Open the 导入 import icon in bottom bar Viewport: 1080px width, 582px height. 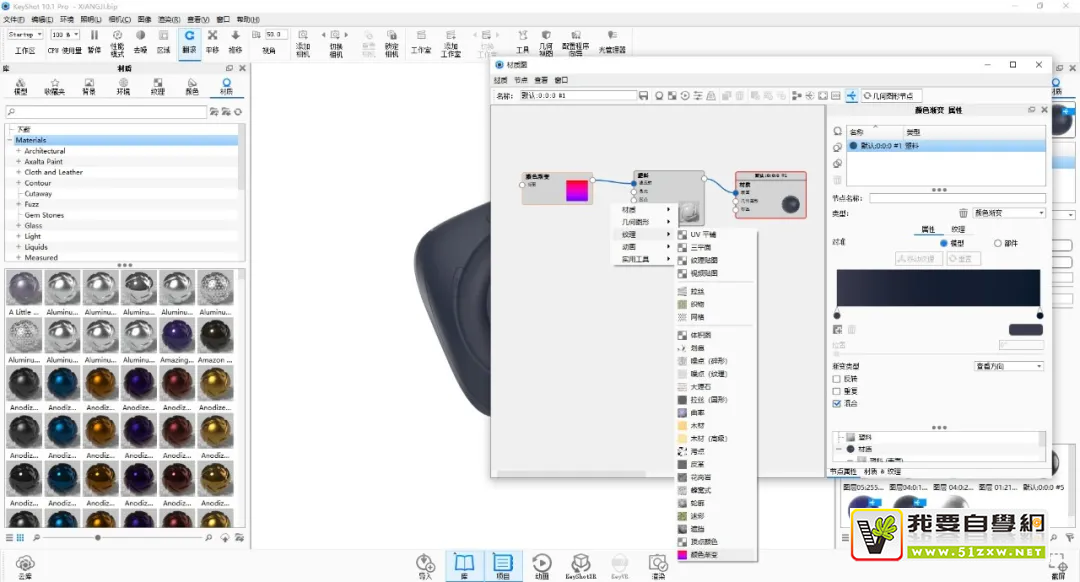(x=426, y=566)
